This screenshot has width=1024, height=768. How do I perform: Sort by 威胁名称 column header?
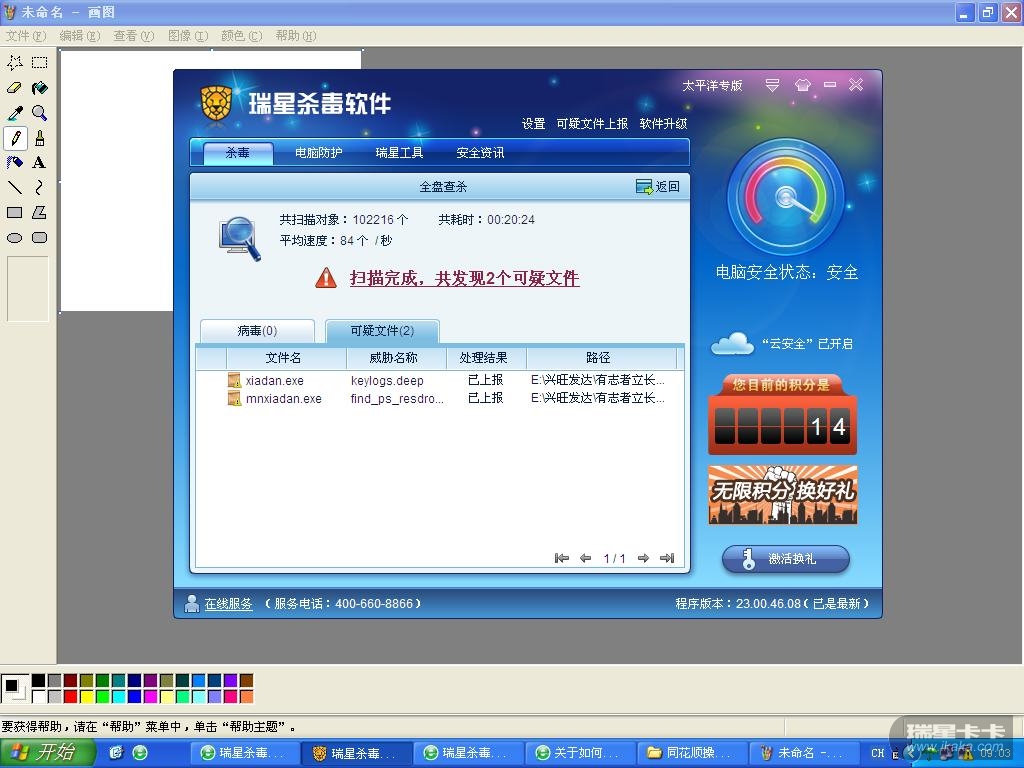pyautogui.click(x=396, y=358)
